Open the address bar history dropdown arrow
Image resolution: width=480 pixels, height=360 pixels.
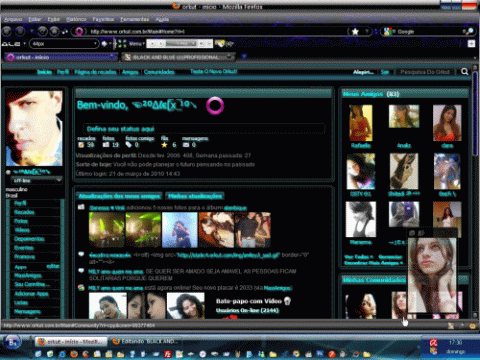pyautogui.click(x=367, y=32)
